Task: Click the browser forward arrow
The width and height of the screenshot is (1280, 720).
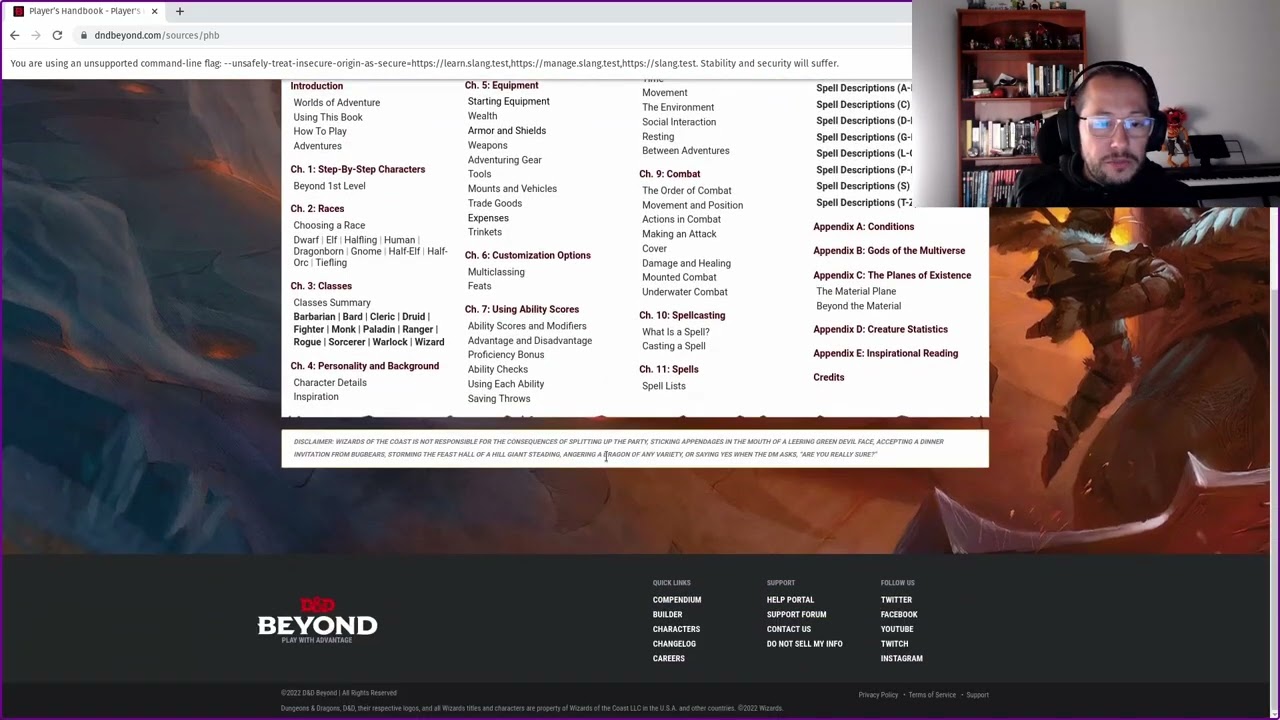Action: pyautogui.click(x=36, y=35)
